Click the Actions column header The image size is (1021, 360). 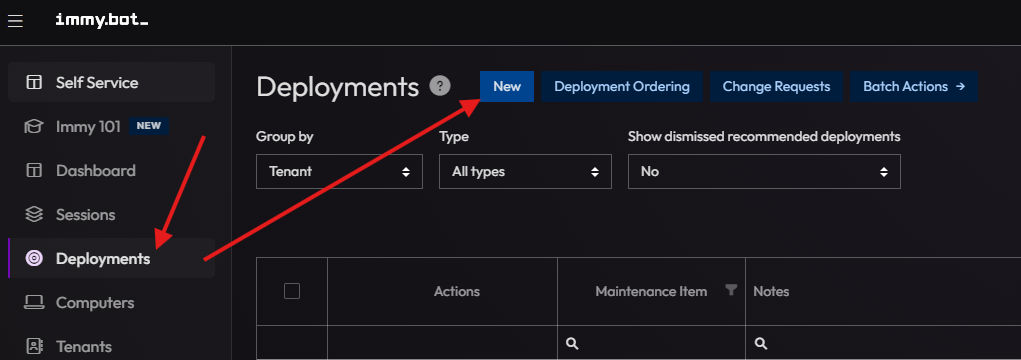pos(442,292)
